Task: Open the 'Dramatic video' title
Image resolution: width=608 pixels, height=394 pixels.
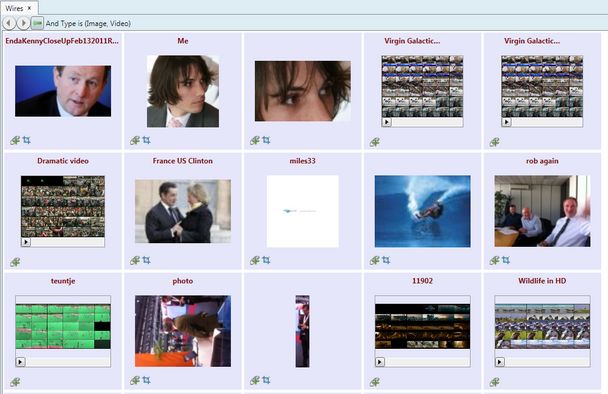Action: click(63, 161)
